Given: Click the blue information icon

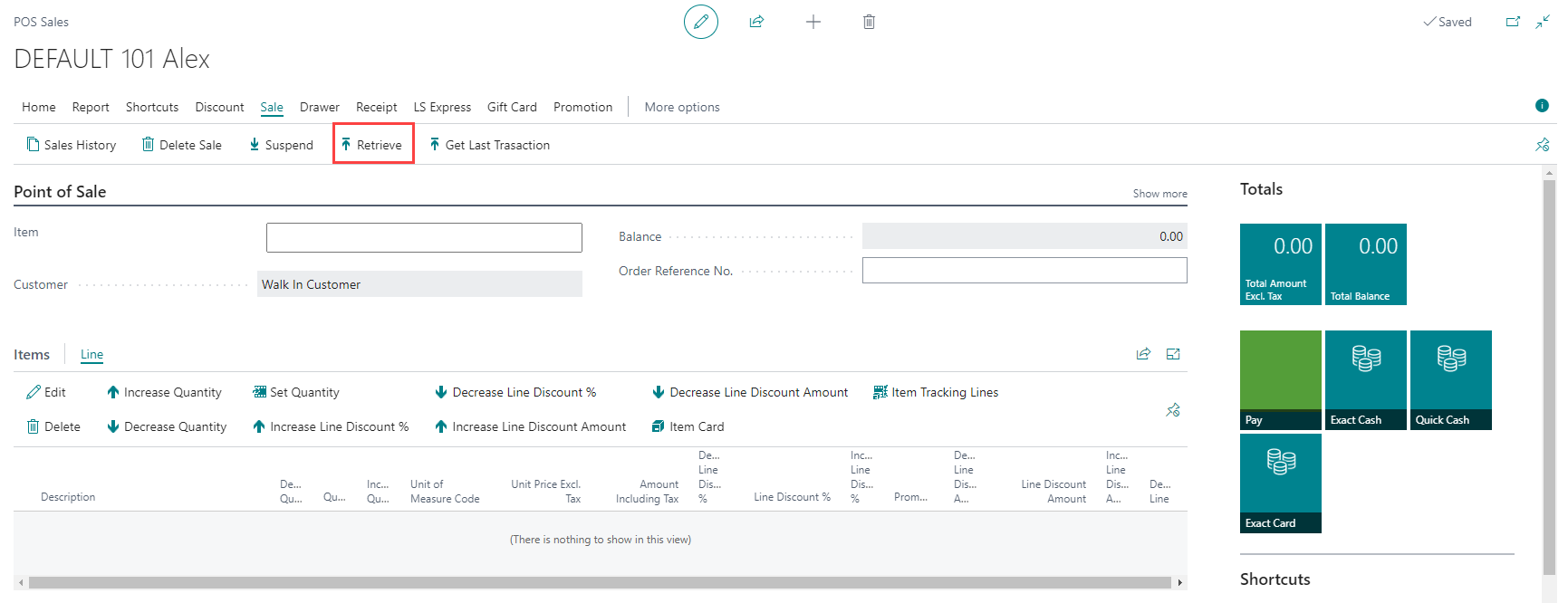Looking at the screenshot, I should [x=1542, y=106].
